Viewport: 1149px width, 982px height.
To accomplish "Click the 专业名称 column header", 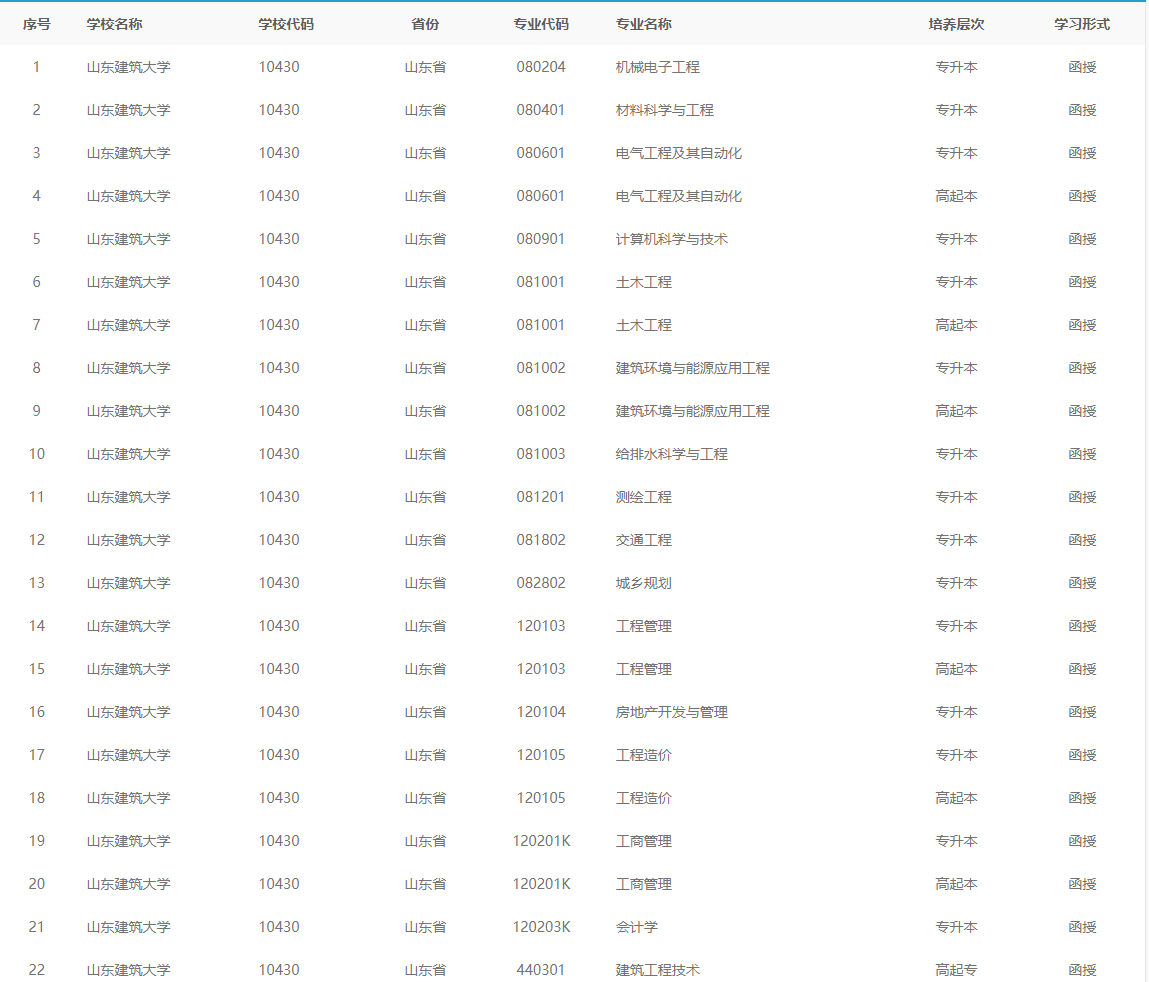I will coord(643,24).
